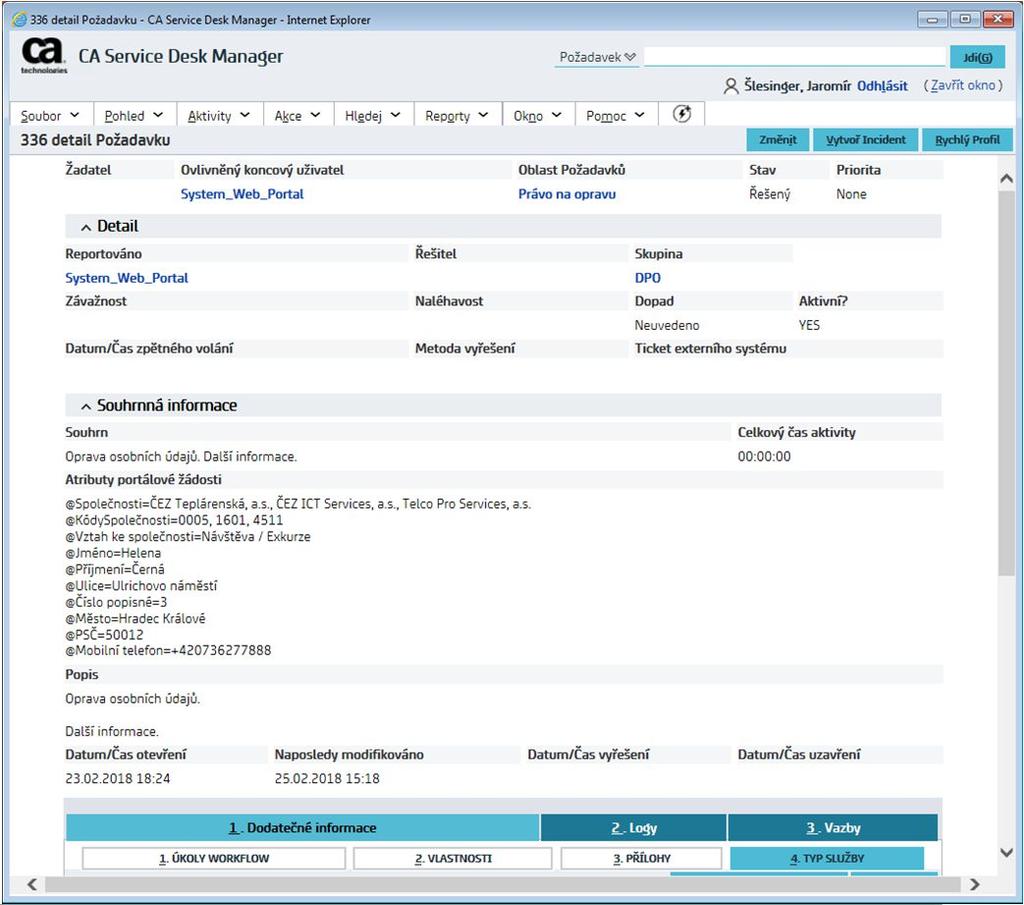Open the Okno menu
The image size is (1024, 905).
coord(537,116)
